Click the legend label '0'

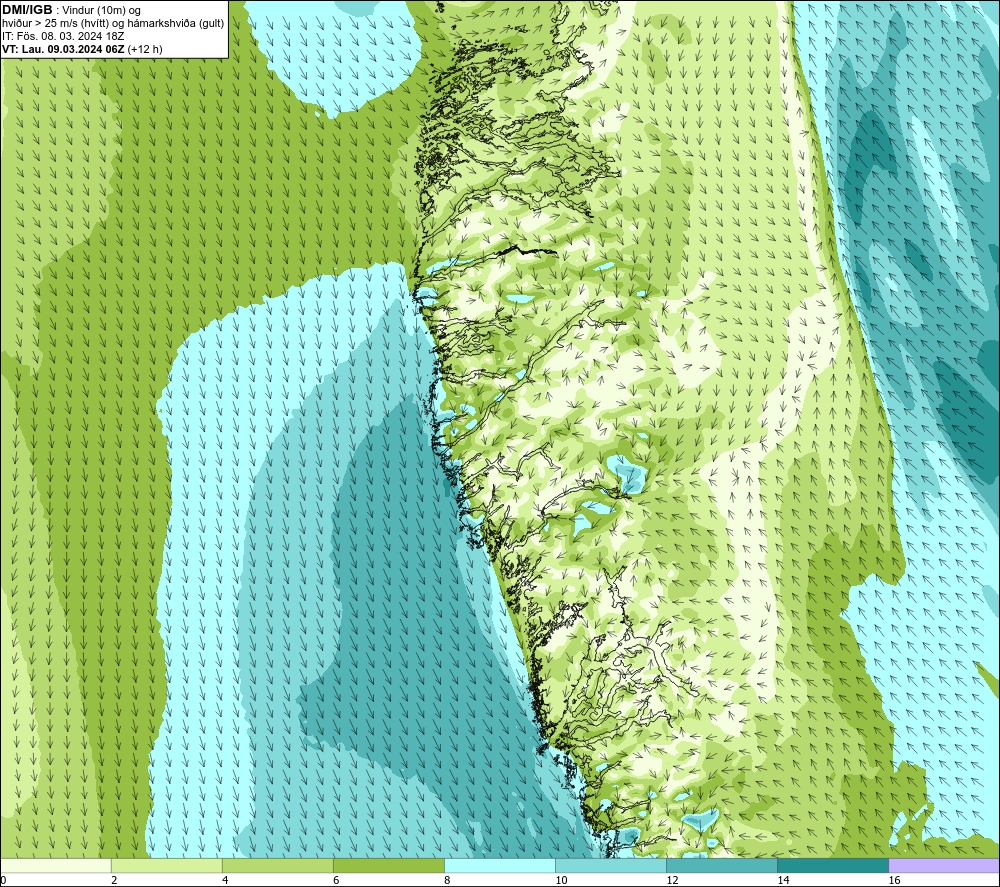(3, 881)
